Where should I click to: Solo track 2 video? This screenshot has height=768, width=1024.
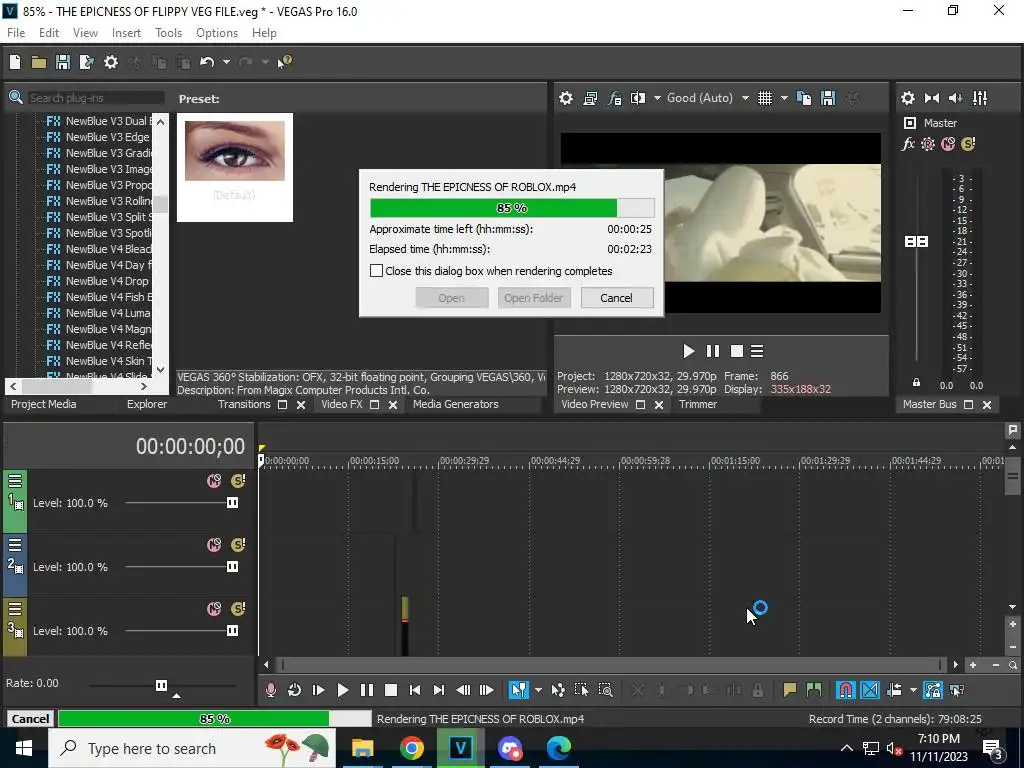tap(238, 545)
